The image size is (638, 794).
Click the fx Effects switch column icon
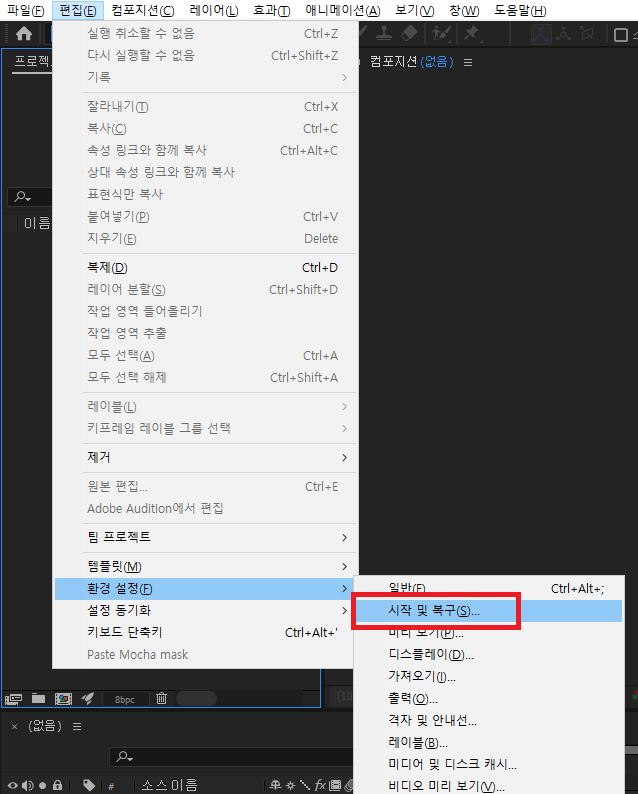click(320, 785)
